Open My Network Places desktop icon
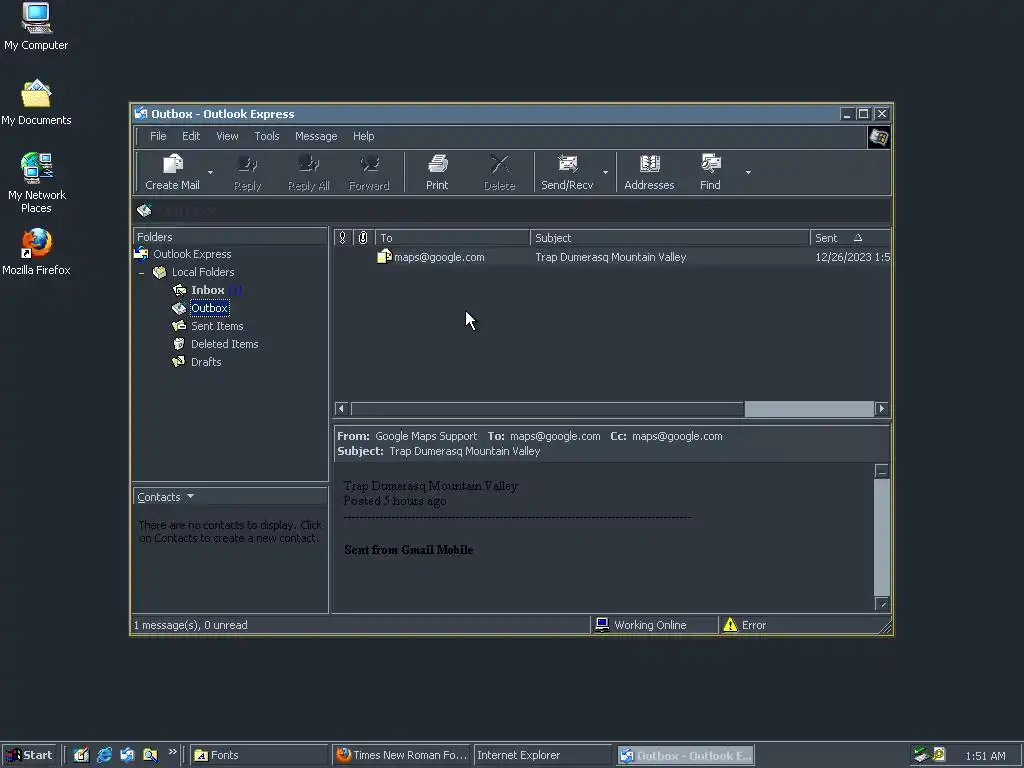The width and height of the screenshot is (1024, 768). coord(37,183)
